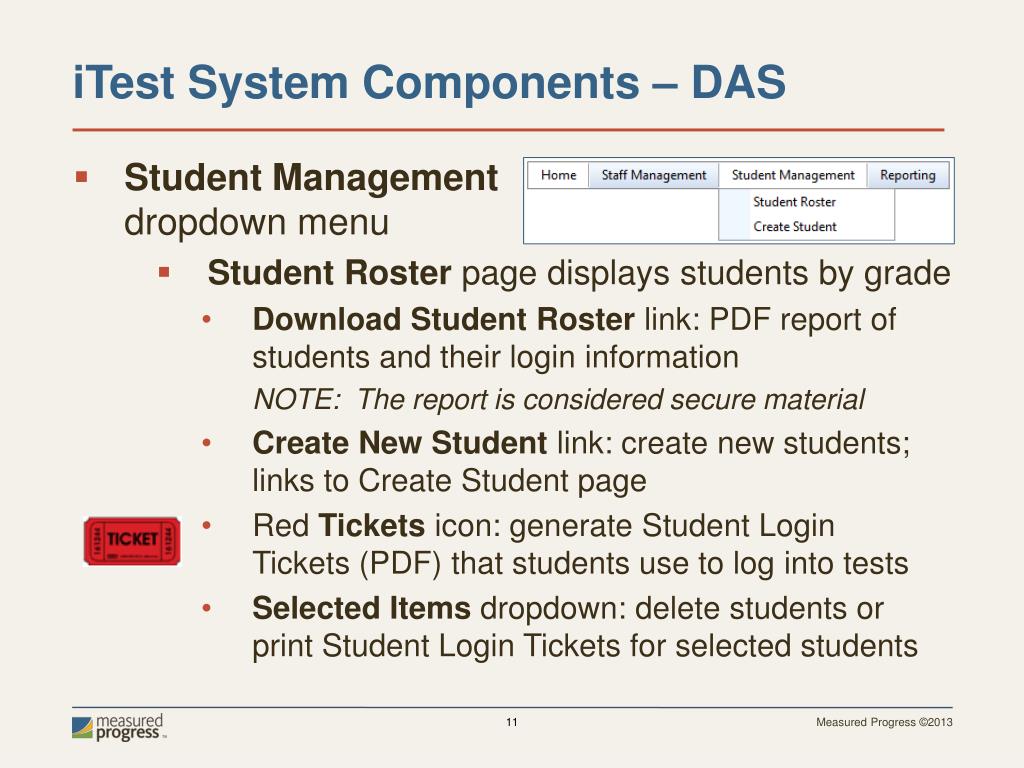This screenshot has height=768, width=1024.
Task: Open the Student Management dropdown menu
Action: point(793,175)
